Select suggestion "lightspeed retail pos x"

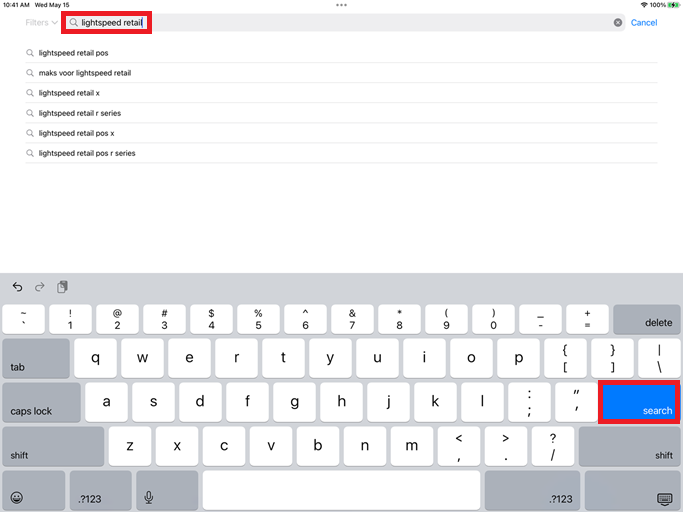[x=341, y=133]
